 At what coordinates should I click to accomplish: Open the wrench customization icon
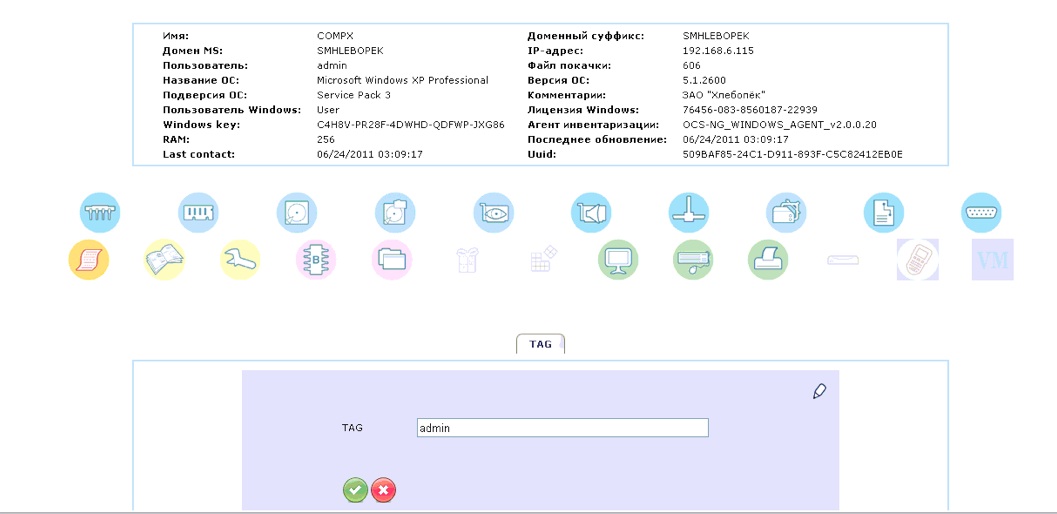[x=240, y=260]
